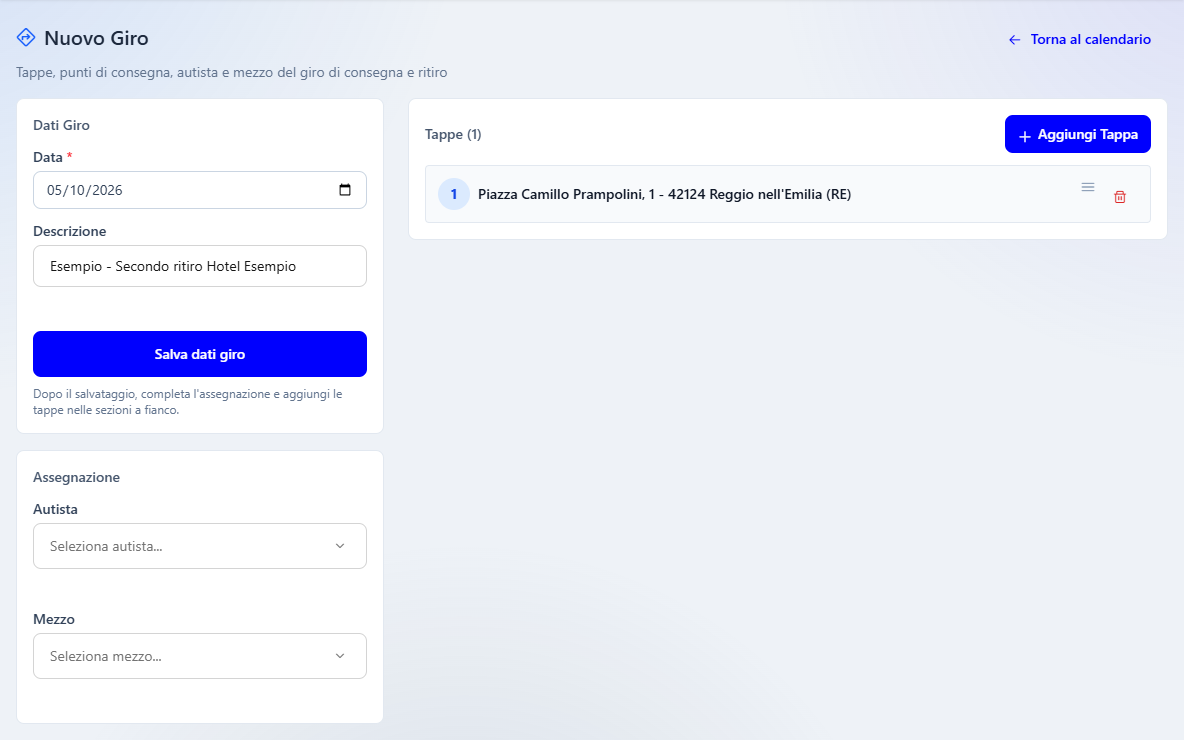This screenshot has width=1184, height=740.
Task: Click the Descrizione field label
Action: click(69, 231)
